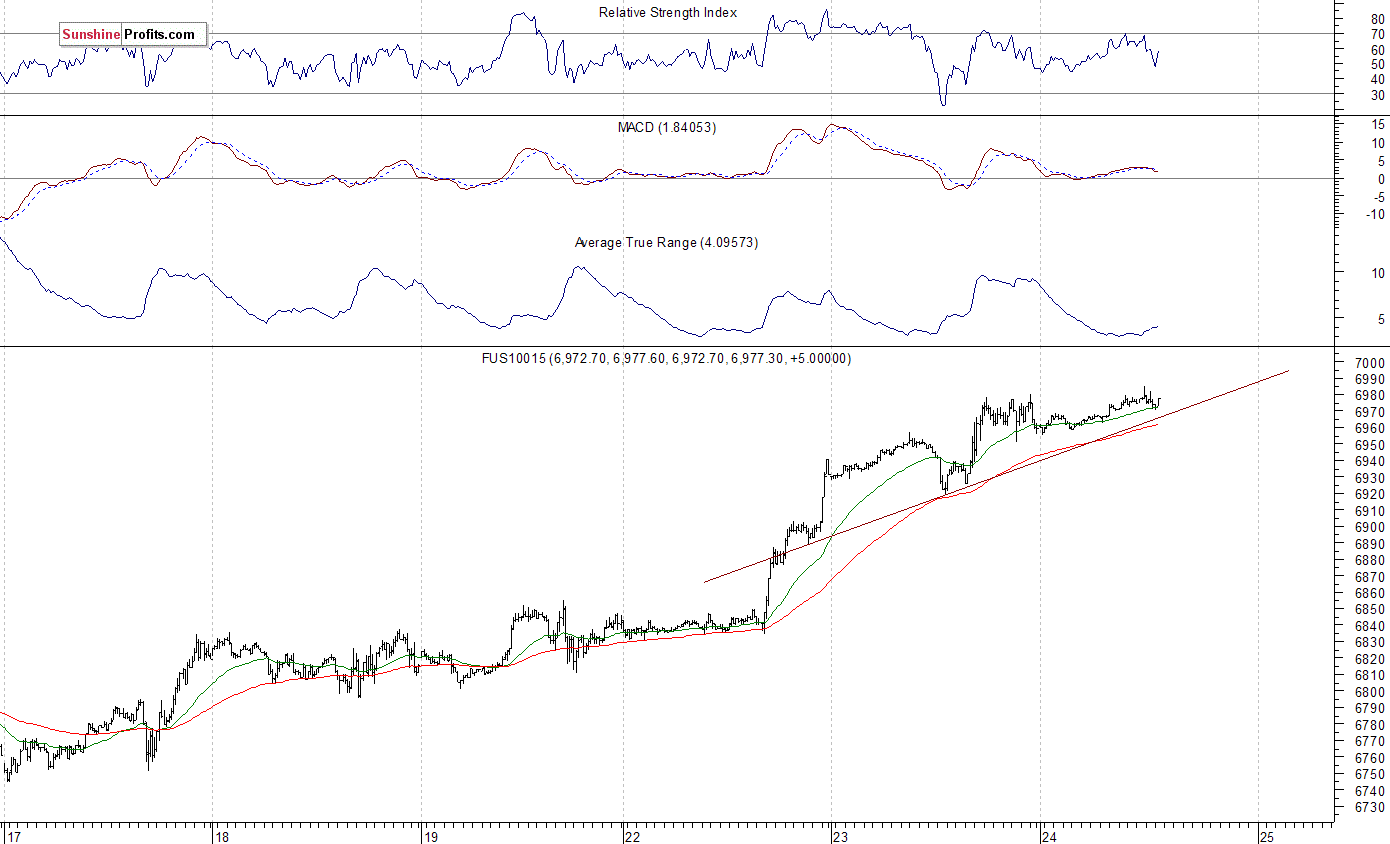Click the 30 oversold level on RSI axis
This screenshot has width=1390, height=844.
coord(1378,95)
